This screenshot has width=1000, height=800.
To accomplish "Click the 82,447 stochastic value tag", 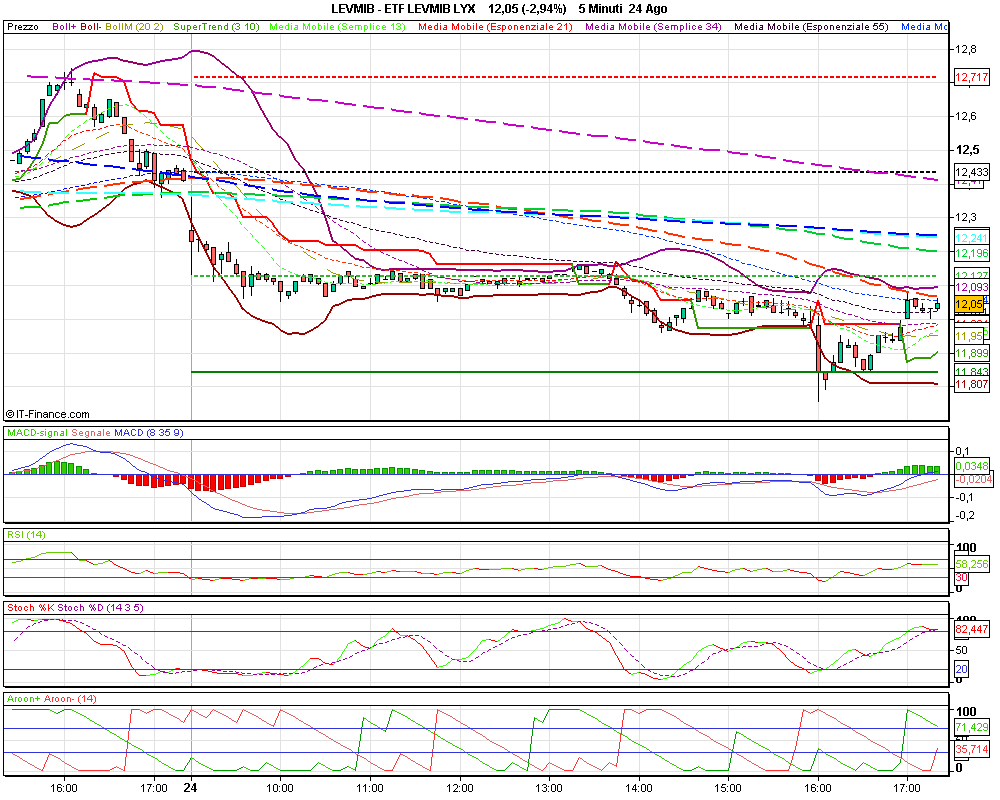I will coord(972,630).
